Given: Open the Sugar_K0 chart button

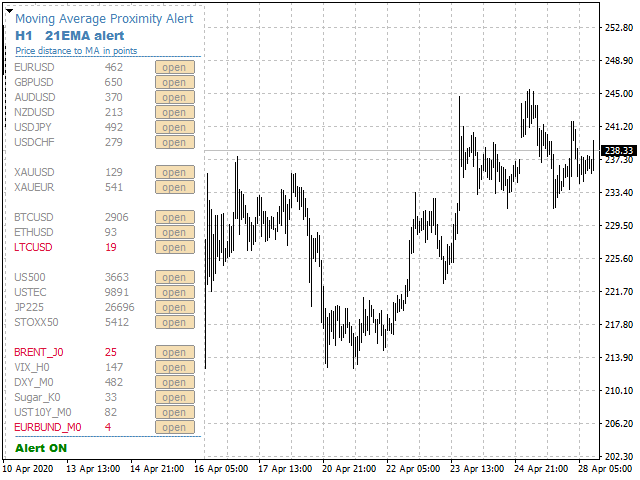Looking at the screenshot, I should pos(175,397).
